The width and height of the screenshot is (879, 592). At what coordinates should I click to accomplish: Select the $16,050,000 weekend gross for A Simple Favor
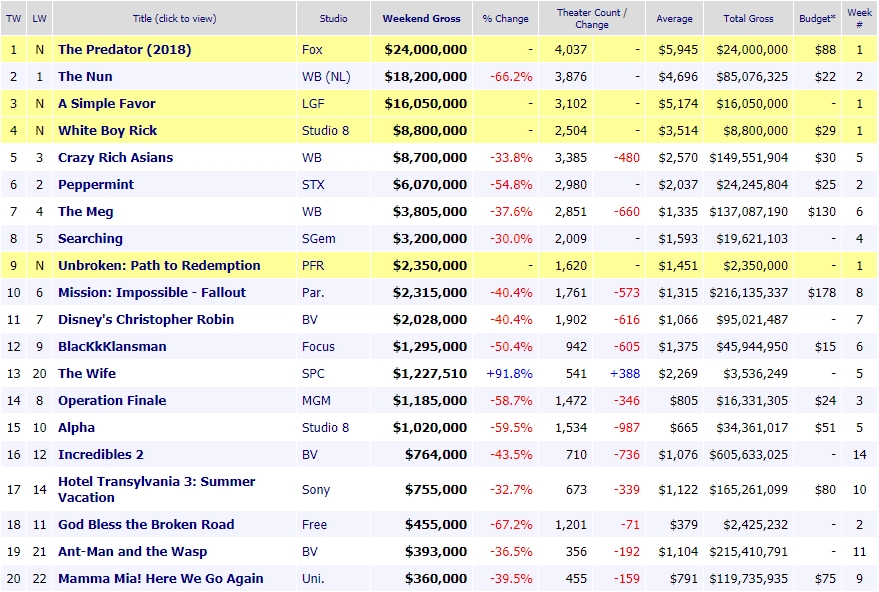pos(425,103)
